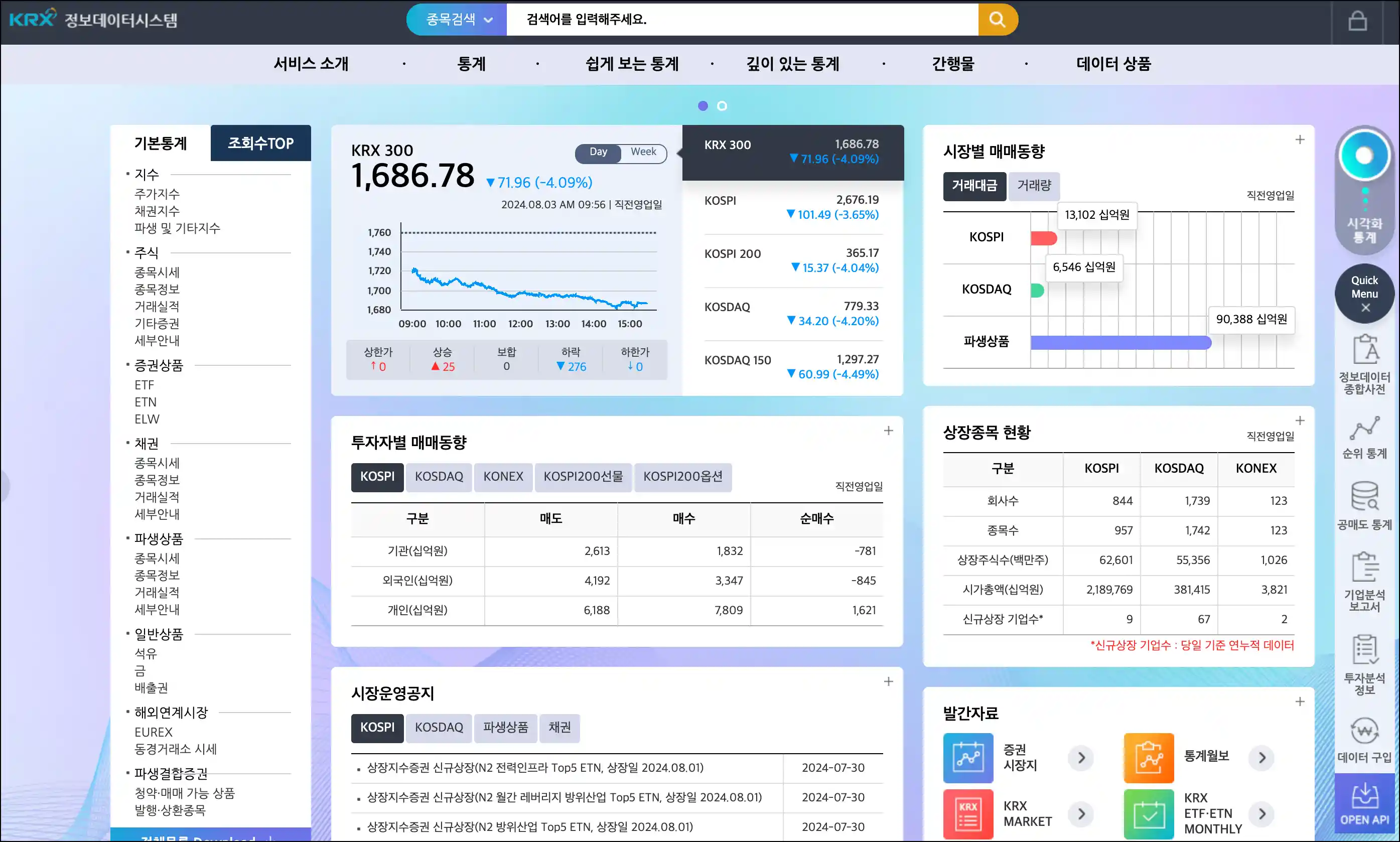Select KOSDAQ tab in 시장운영공지

tap(439, 728)
